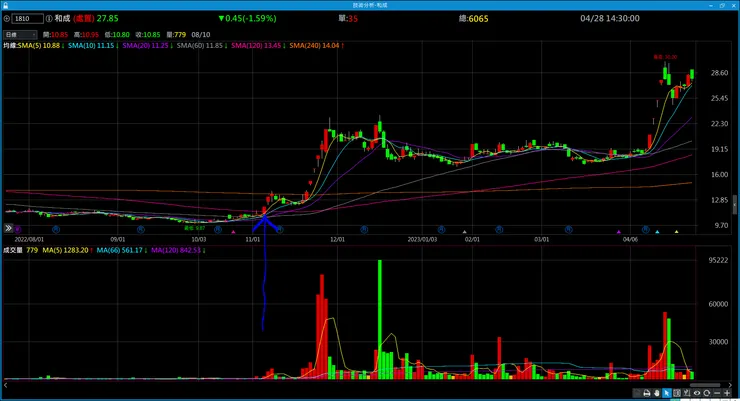Click the 12/01 date label on the axis
Image resolution: width=740 pixels, height=401 pixels.
(337, 240)
